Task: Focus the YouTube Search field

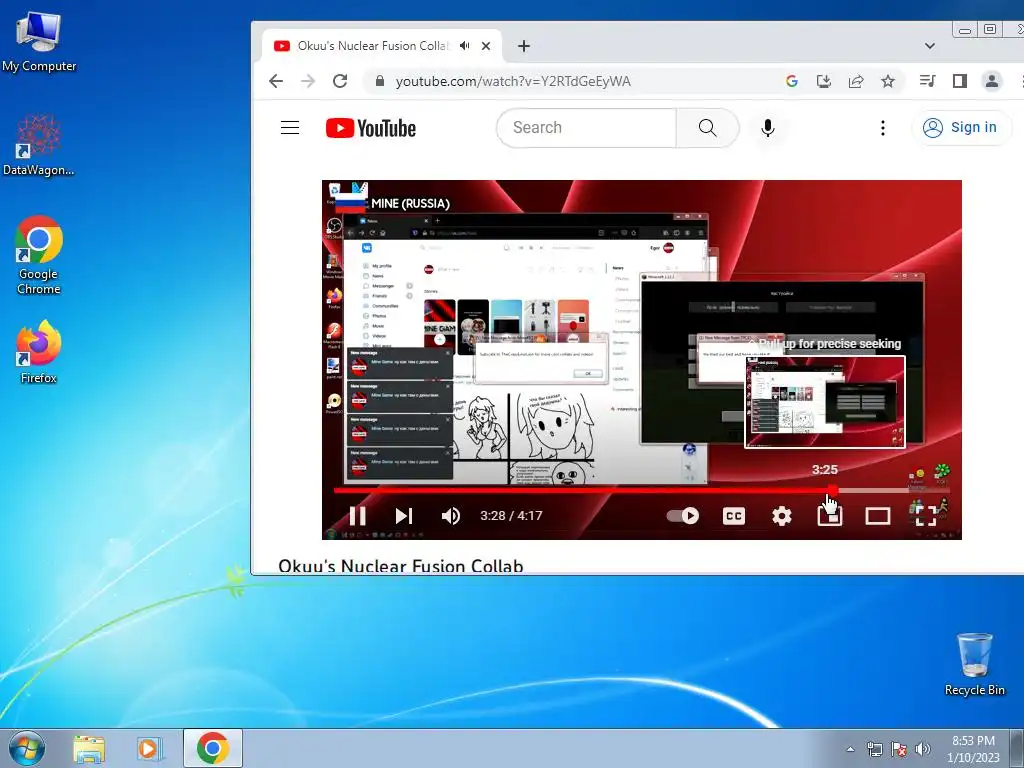Action: click(586, 128)
